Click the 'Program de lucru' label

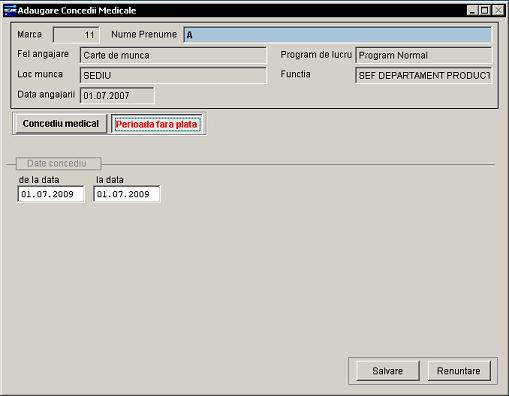tap(316, 55)
